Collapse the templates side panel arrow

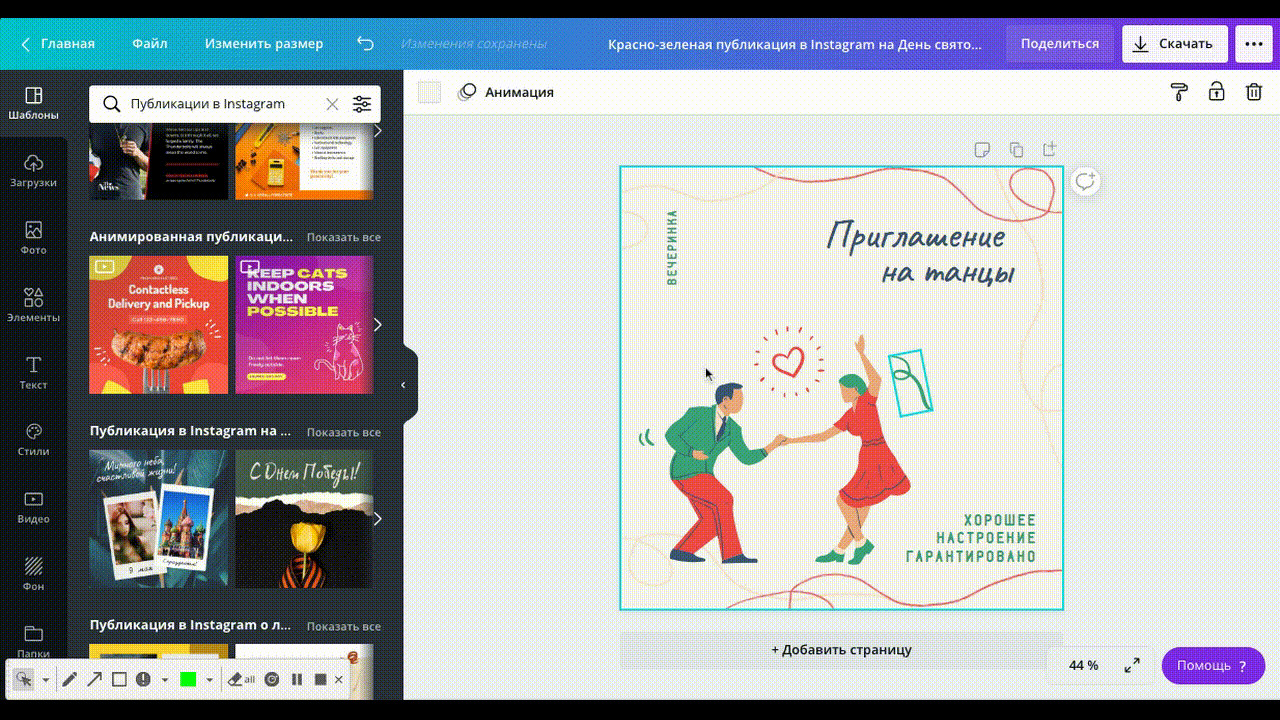[403, 384]
